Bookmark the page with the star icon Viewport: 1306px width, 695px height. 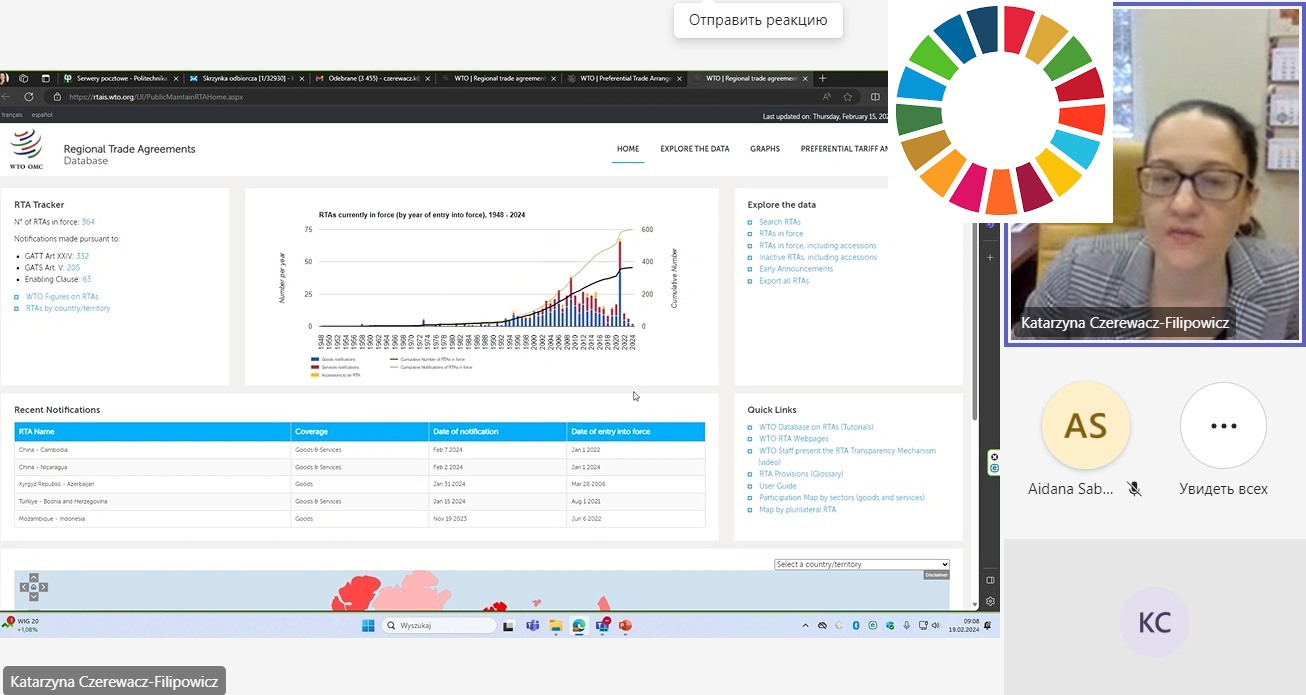[x=848, y=97]
